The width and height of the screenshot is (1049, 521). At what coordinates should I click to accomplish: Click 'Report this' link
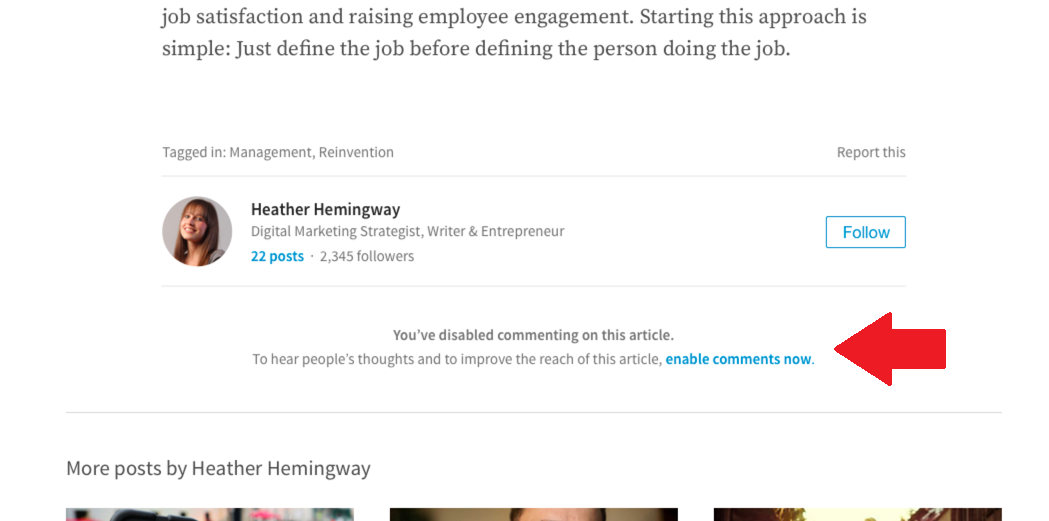pyautogui.click(x=870, y=152)
